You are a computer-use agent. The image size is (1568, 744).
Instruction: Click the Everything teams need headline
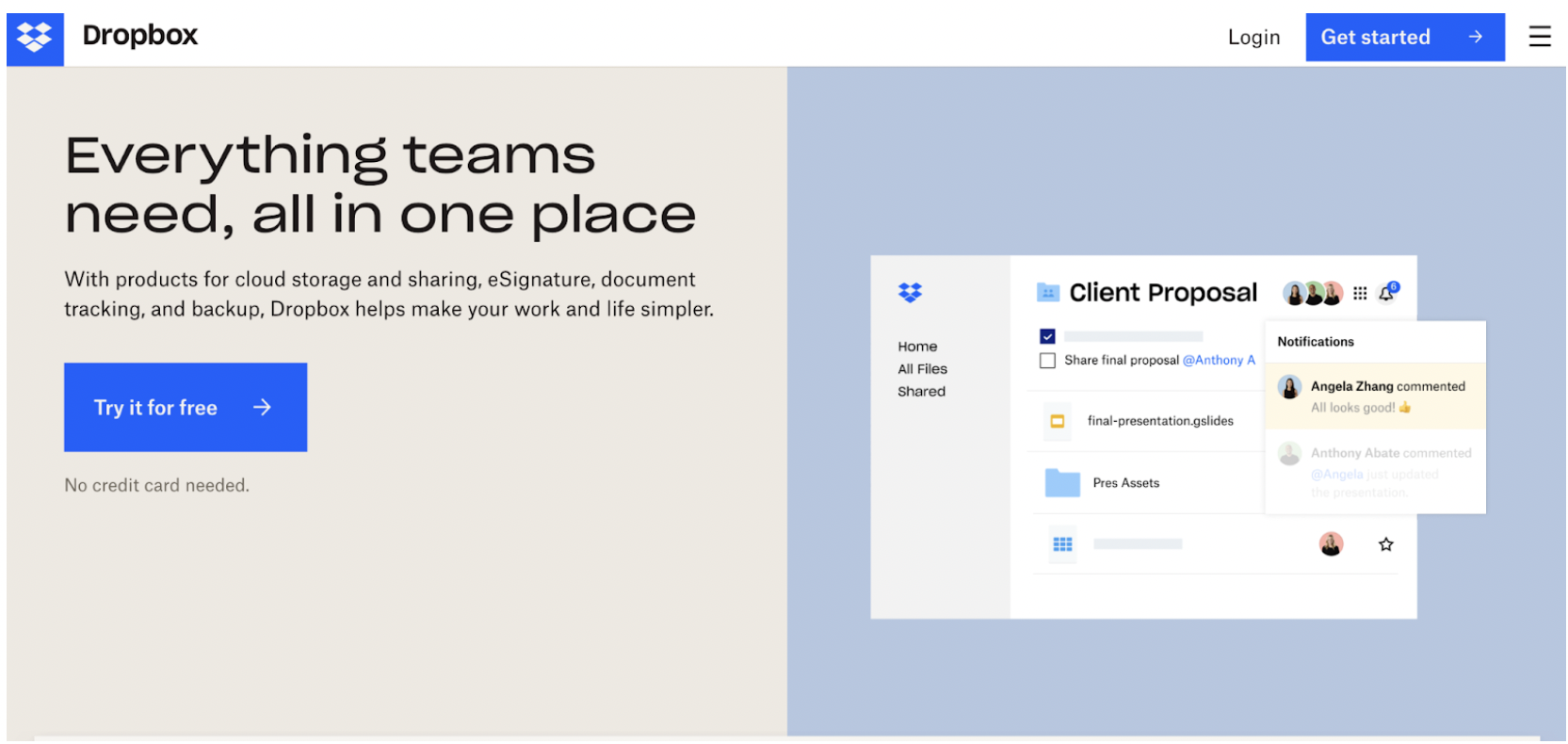pos(380,185)
